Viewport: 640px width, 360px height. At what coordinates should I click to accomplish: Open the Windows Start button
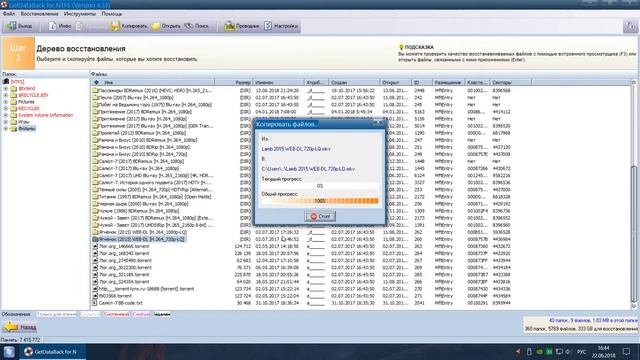[x=9, y=352]
